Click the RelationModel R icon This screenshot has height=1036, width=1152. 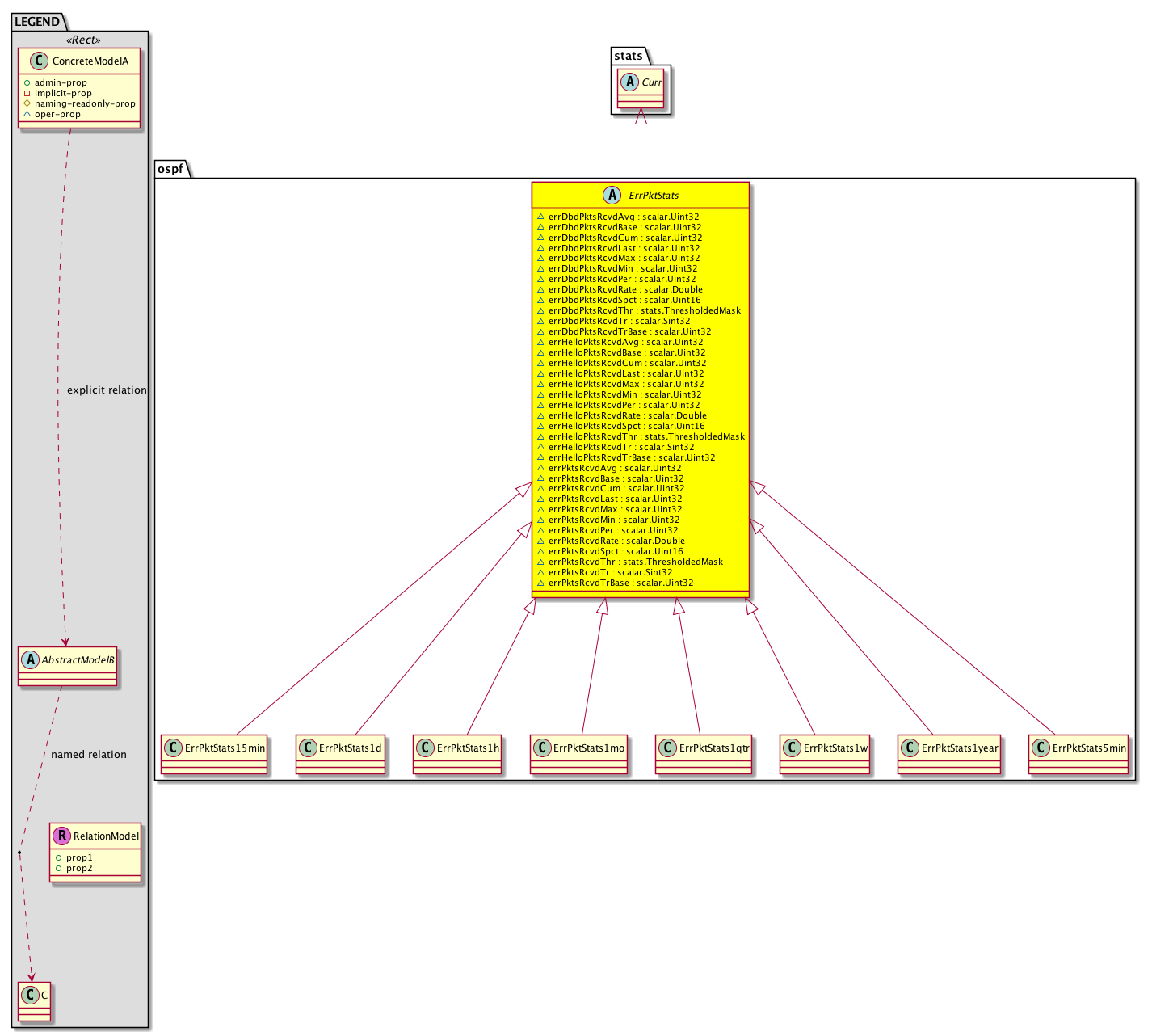62,836
